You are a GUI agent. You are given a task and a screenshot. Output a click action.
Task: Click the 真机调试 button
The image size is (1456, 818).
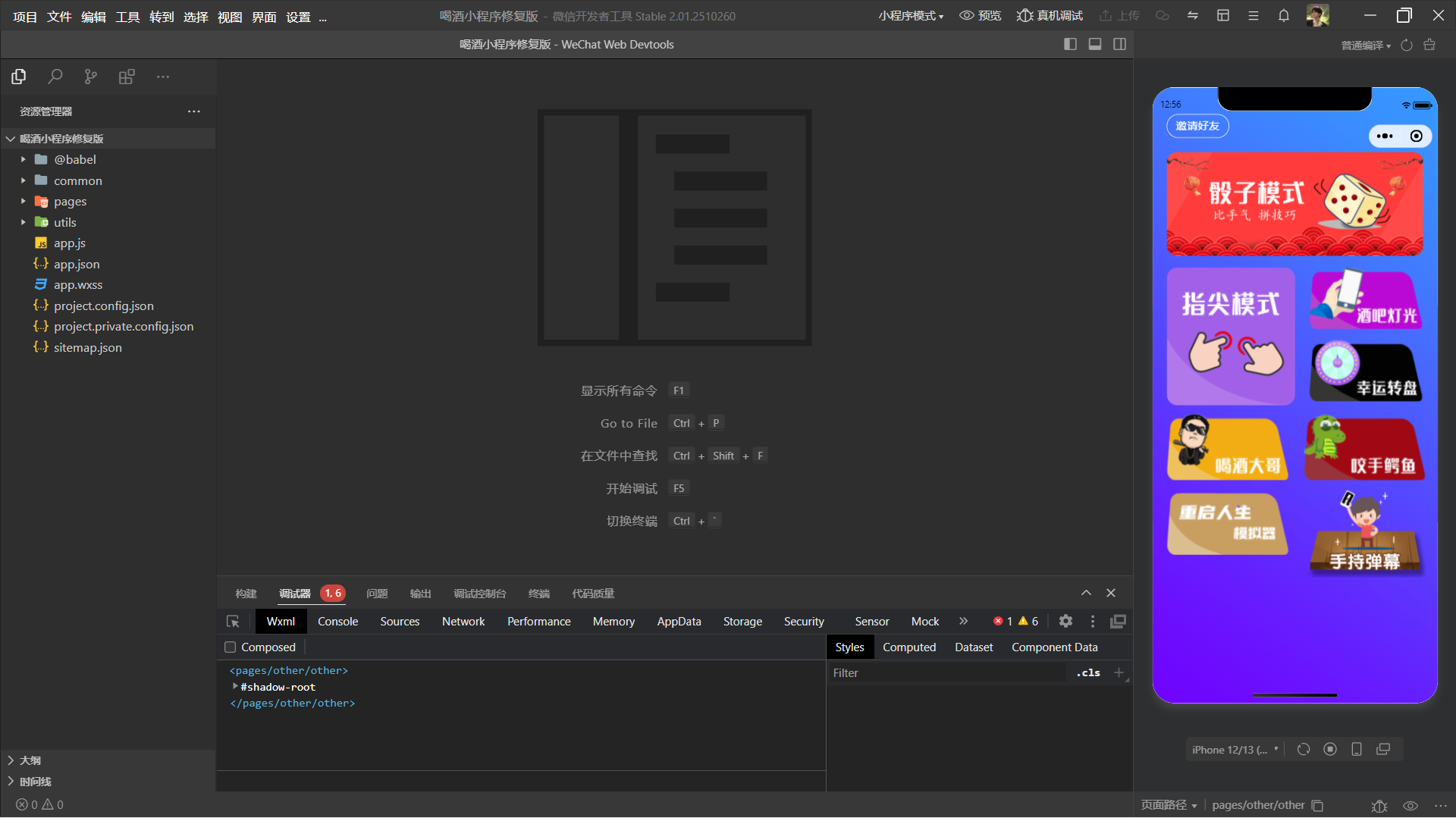coord(1050,16)
